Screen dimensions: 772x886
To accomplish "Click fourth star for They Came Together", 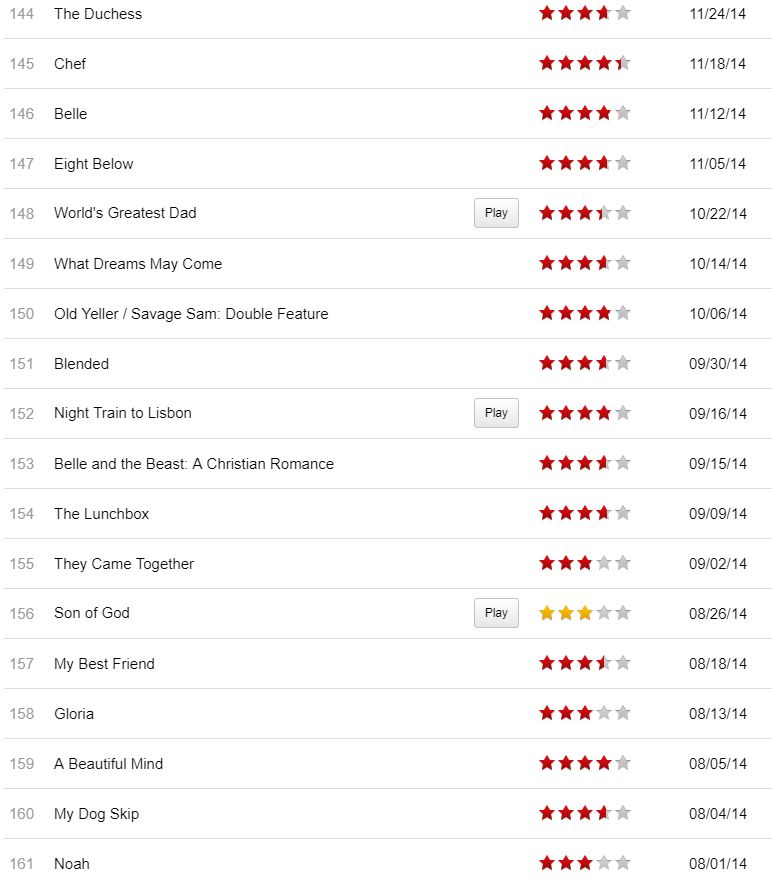I will (x=604, y=564).
